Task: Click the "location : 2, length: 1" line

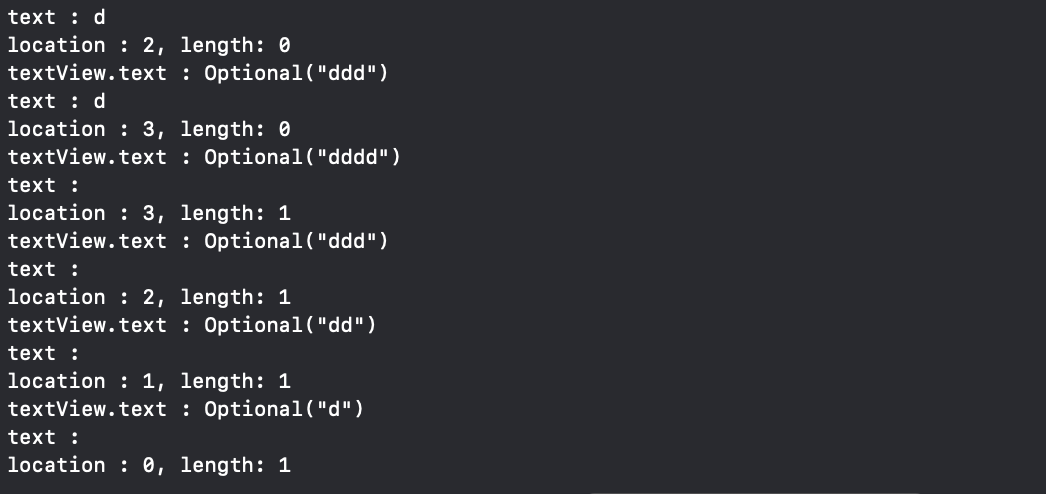Action: (149, 297)
